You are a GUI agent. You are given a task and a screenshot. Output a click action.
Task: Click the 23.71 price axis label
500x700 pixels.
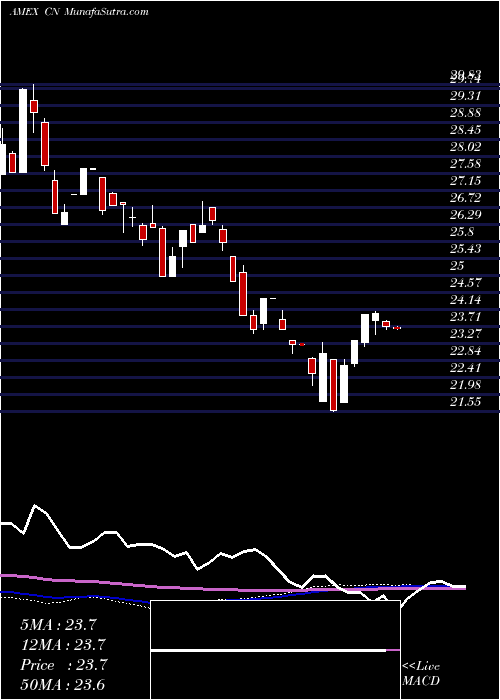point(466,317)
